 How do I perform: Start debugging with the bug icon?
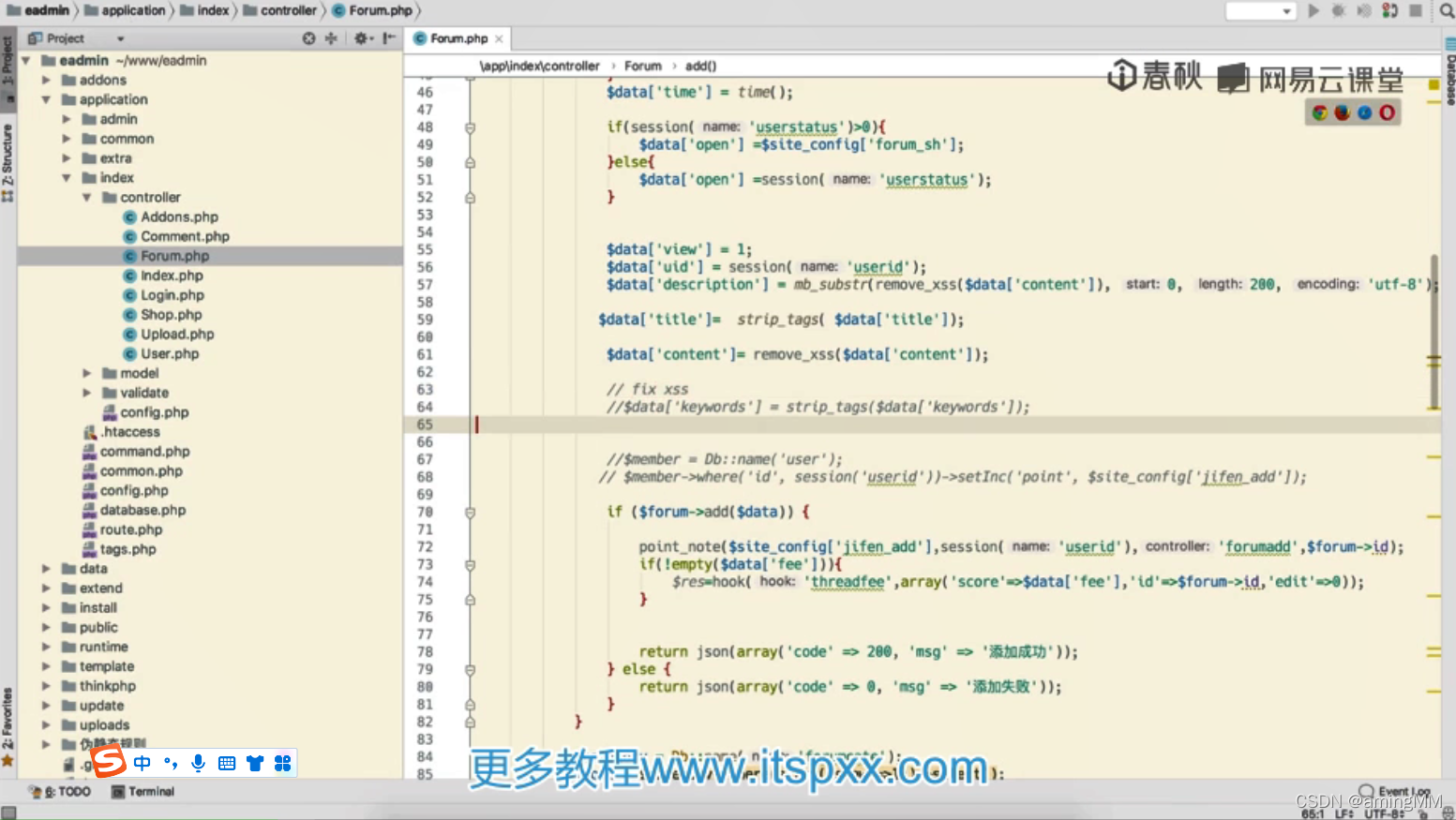point(1339,11)
